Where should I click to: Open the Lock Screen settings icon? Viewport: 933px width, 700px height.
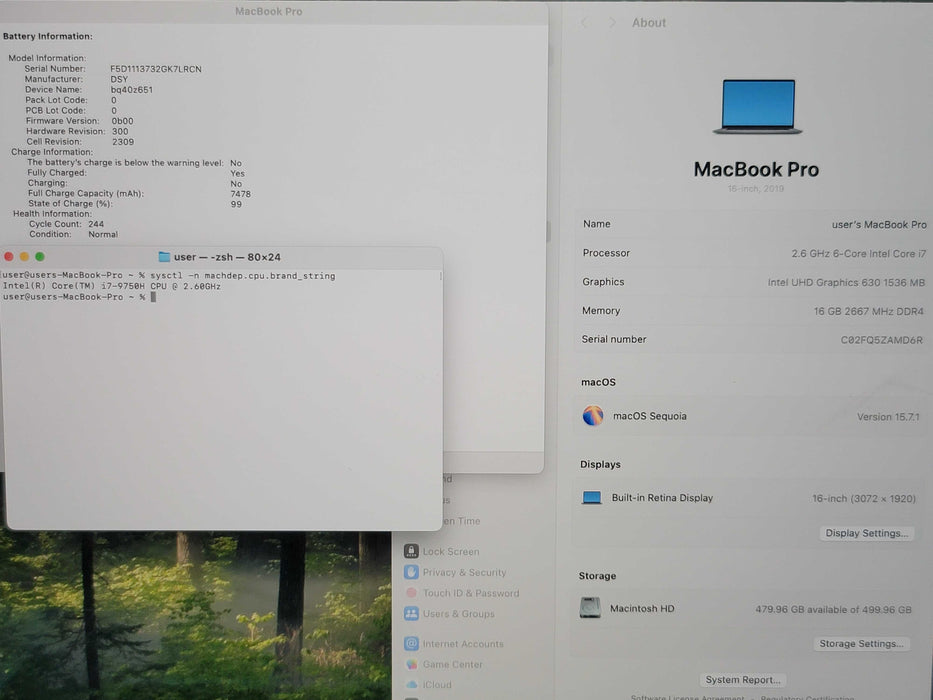[x=411, y=551]
